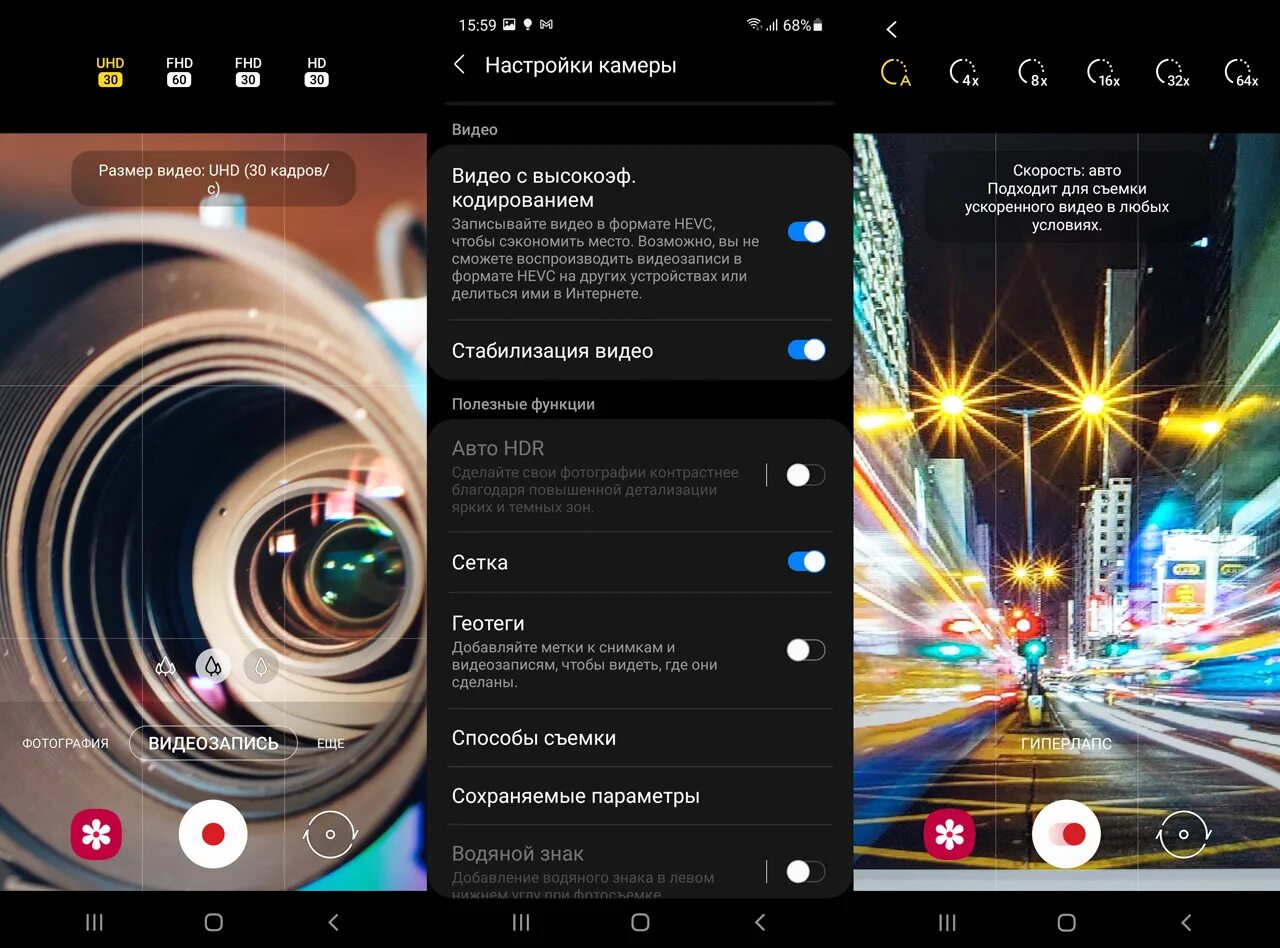1280x948 pixels.
Task: Select 64x hyperlapse speed
Action: [x=1241, y=73]
